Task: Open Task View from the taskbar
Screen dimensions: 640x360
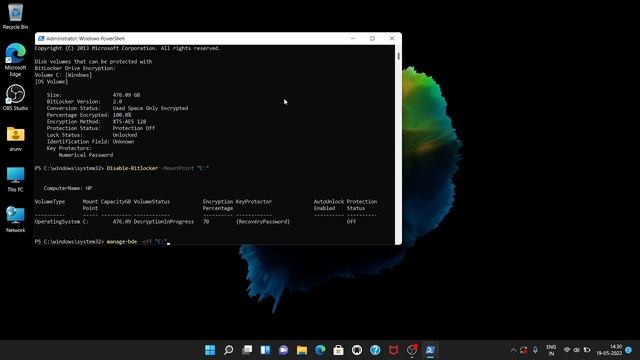Action: [x=247, y=350]
